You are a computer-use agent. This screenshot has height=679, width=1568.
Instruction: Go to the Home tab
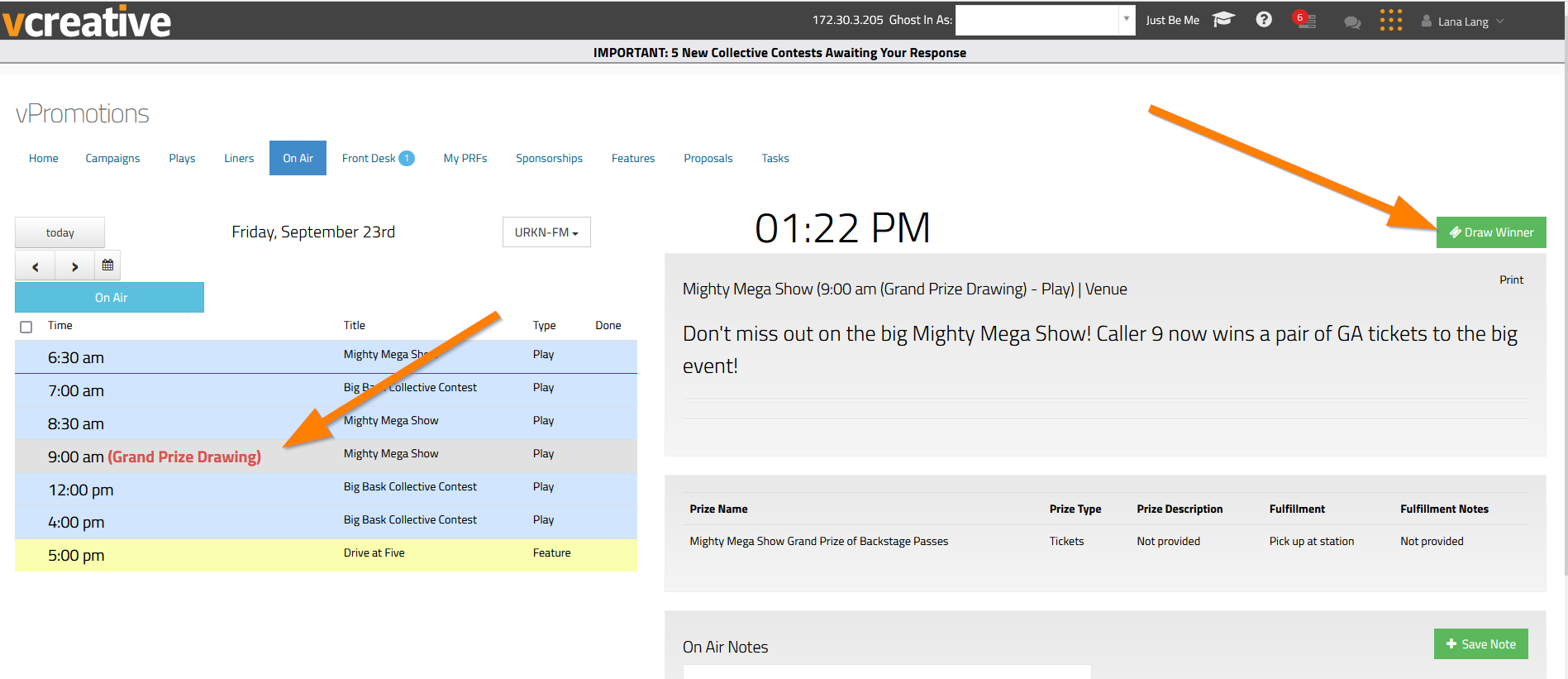pyautogui.click(x=44, y=158)
